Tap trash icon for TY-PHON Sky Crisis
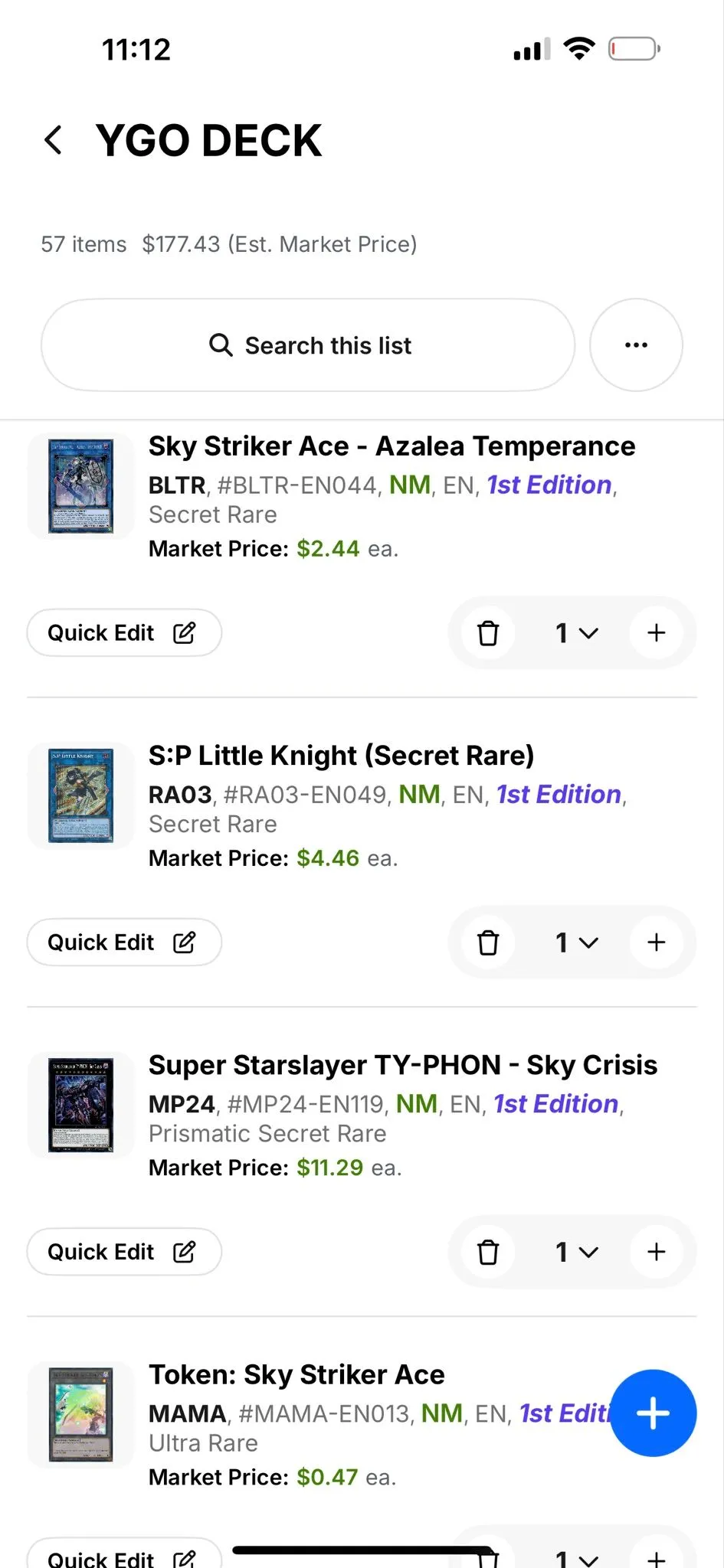The height and width of the screenshot is (1568, 724). click(x=488, y=1252)
